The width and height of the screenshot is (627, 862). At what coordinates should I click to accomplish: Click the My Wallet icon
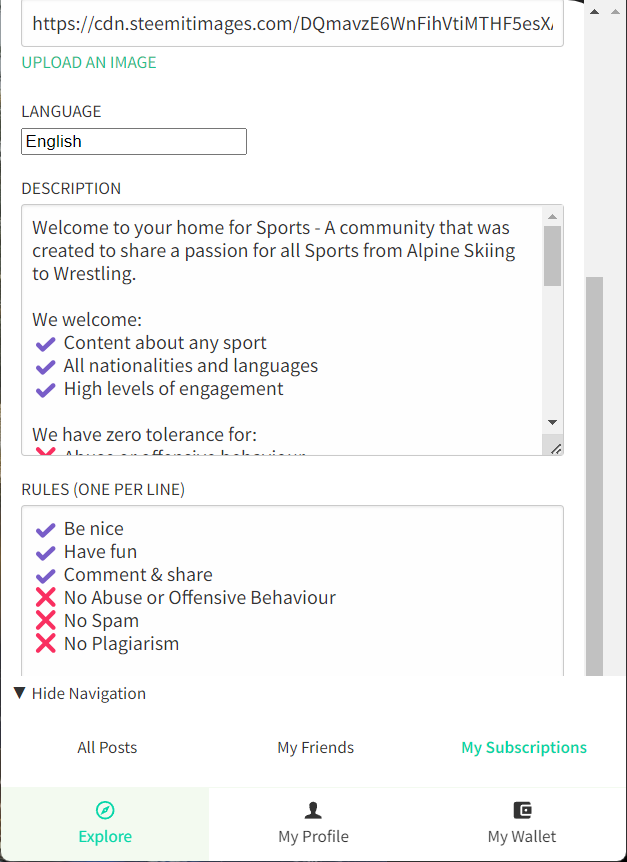(x=522, y=810)
